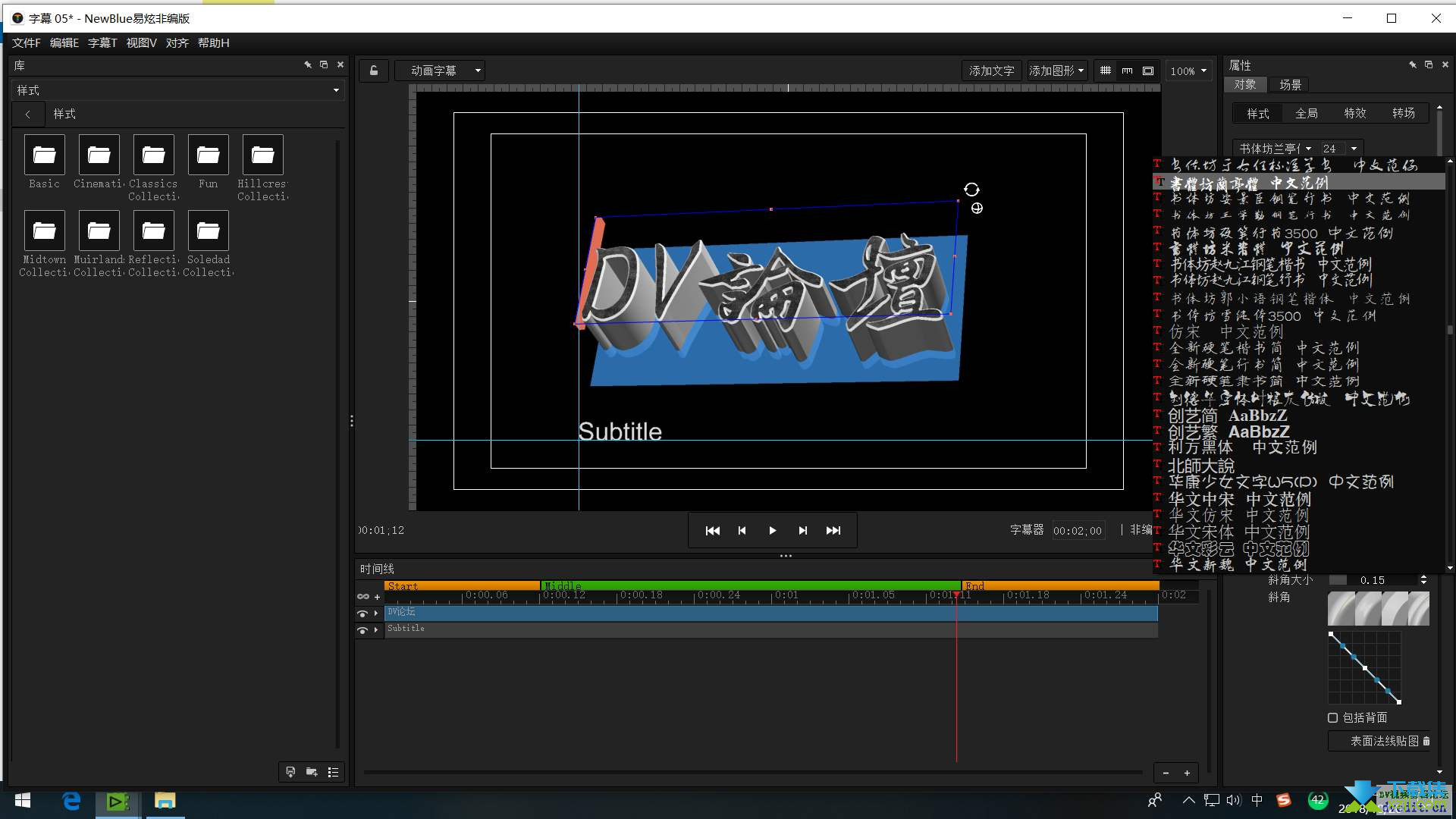Step forward one frame

click(802, 531)
